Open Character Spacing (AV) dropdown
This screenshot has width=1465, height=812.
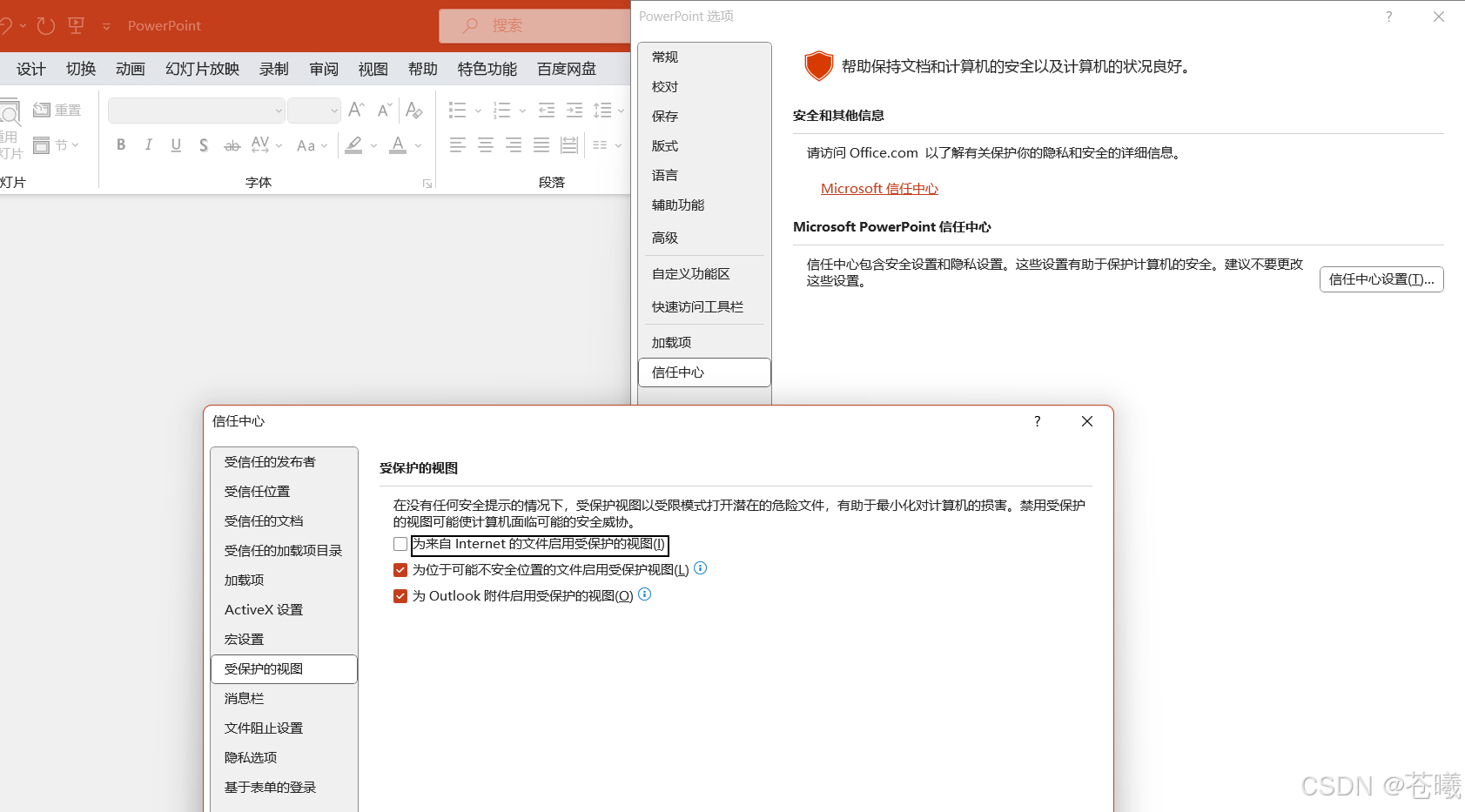pos(267,145)
